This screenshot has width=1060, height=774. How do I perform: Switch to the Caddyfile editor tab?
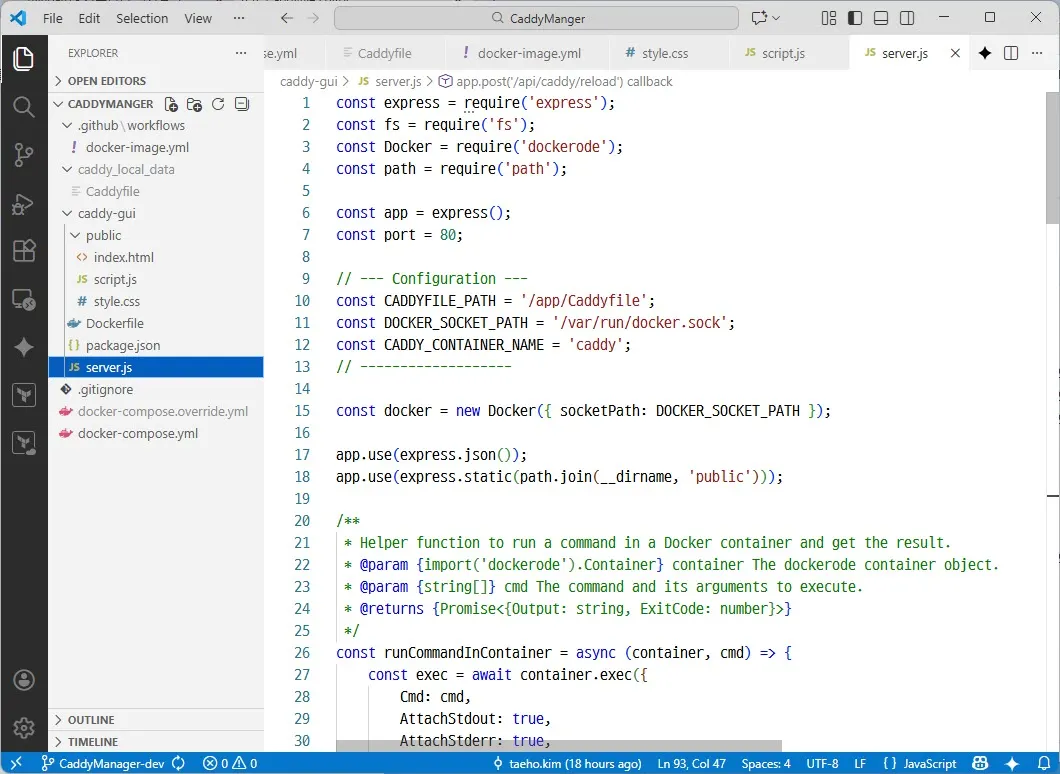tap(385, 53)
